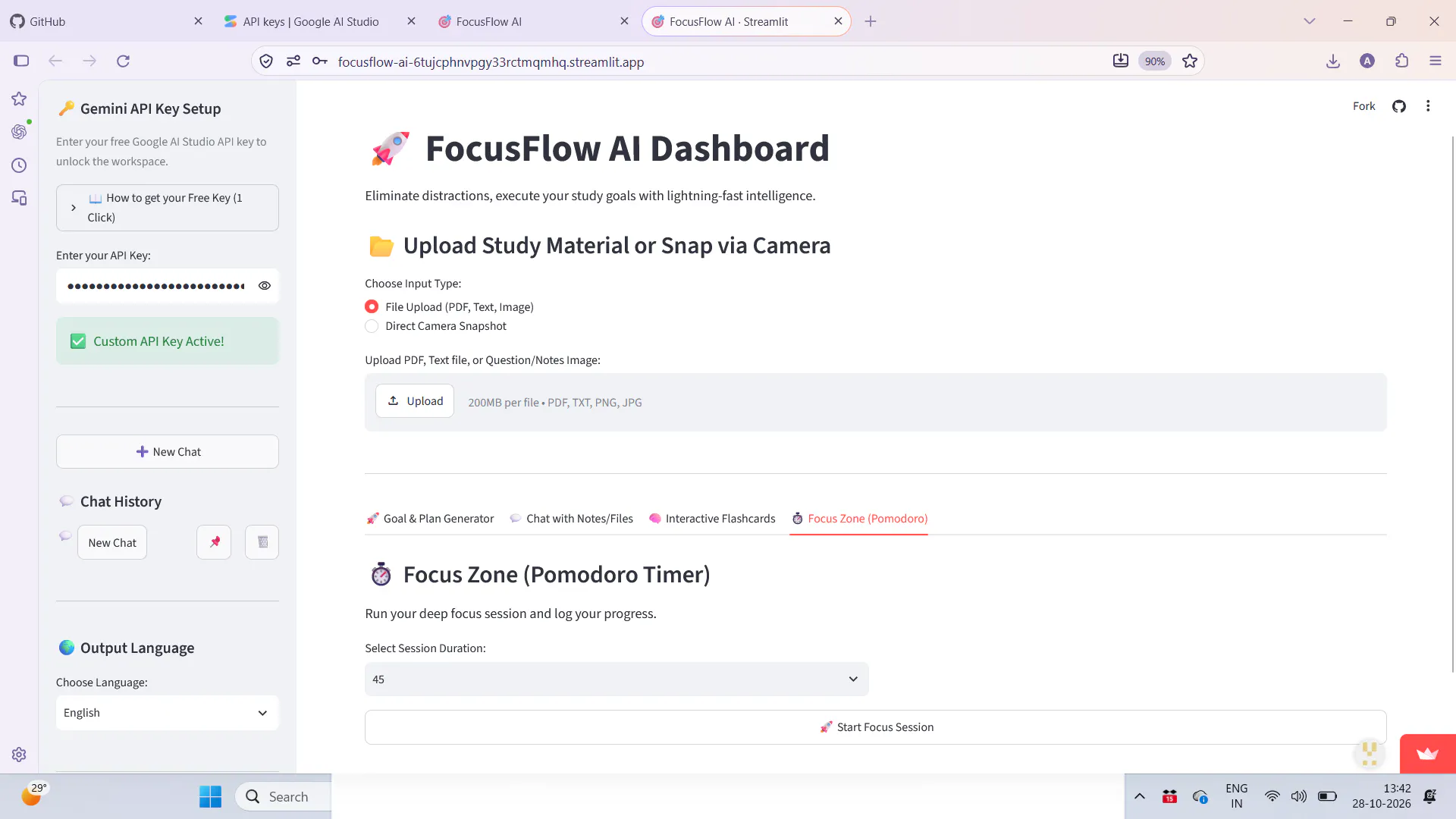Bookmark this page with the star icon
The width and height of the screenshot is (1456, 819).
[x=1190, y=61]
